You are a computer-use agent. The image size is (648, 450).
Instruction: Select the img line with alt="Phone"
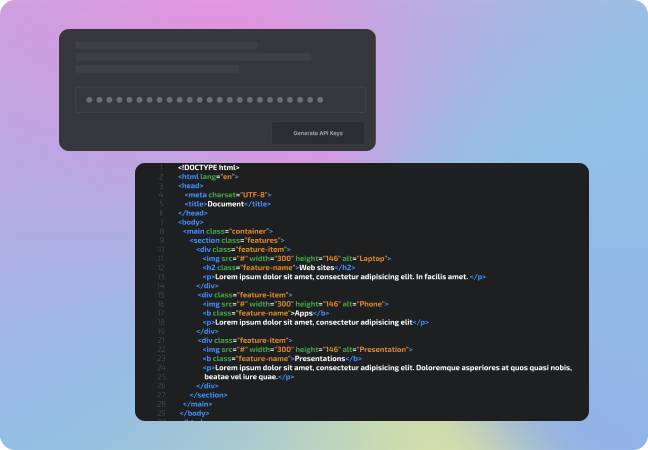point(295,304)
